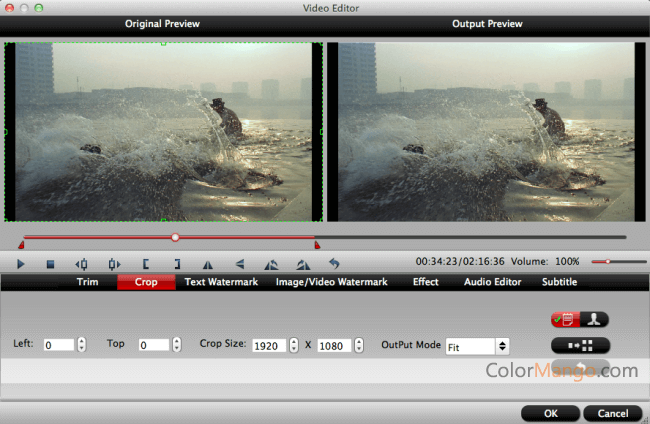
Task: Set the right bracket end point
Action: [177, 264]
